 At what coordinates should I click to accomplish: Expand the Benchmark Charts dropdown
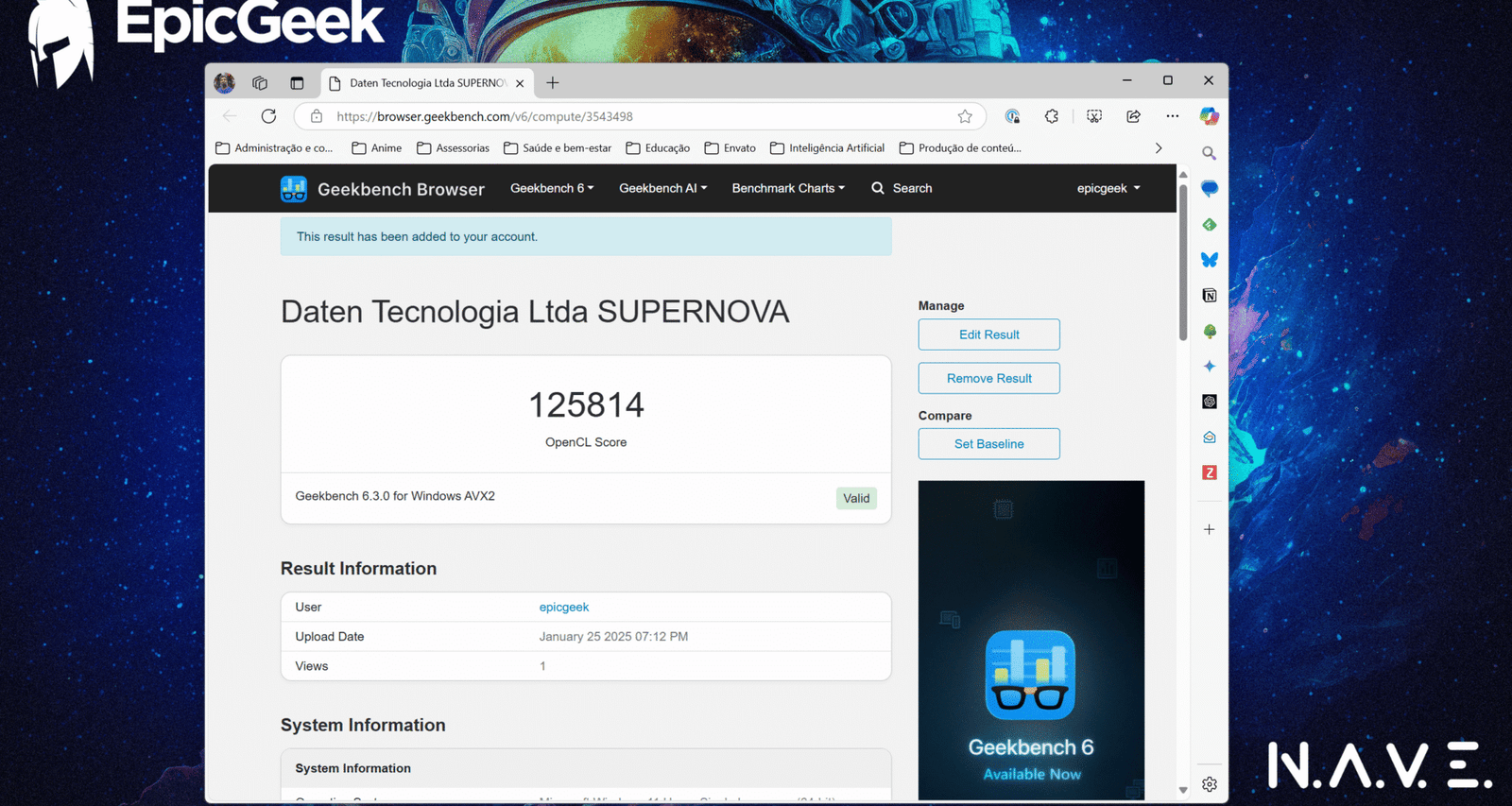click(x=788, y=188)
